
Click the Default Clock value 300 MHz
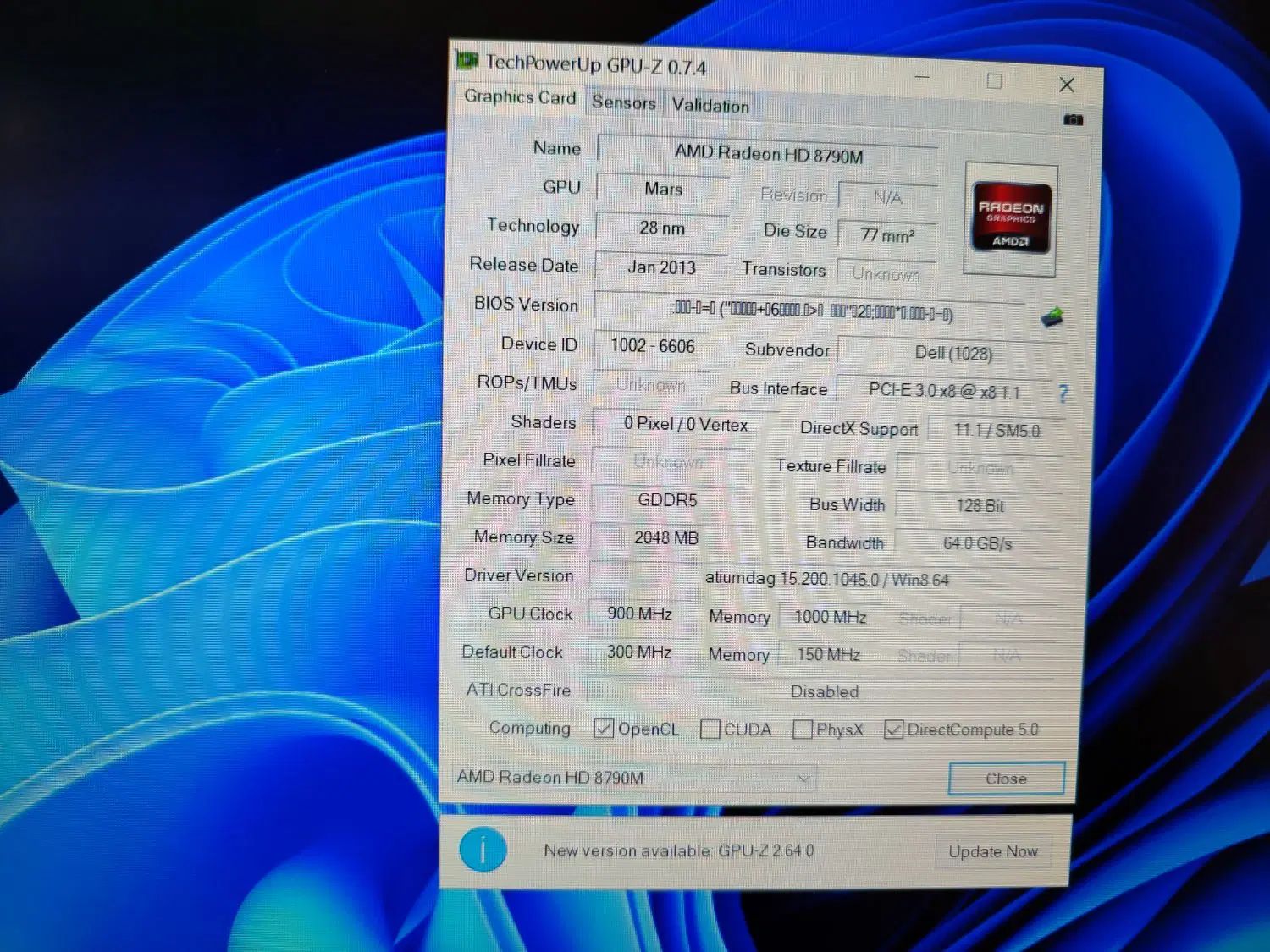(638, 652)
